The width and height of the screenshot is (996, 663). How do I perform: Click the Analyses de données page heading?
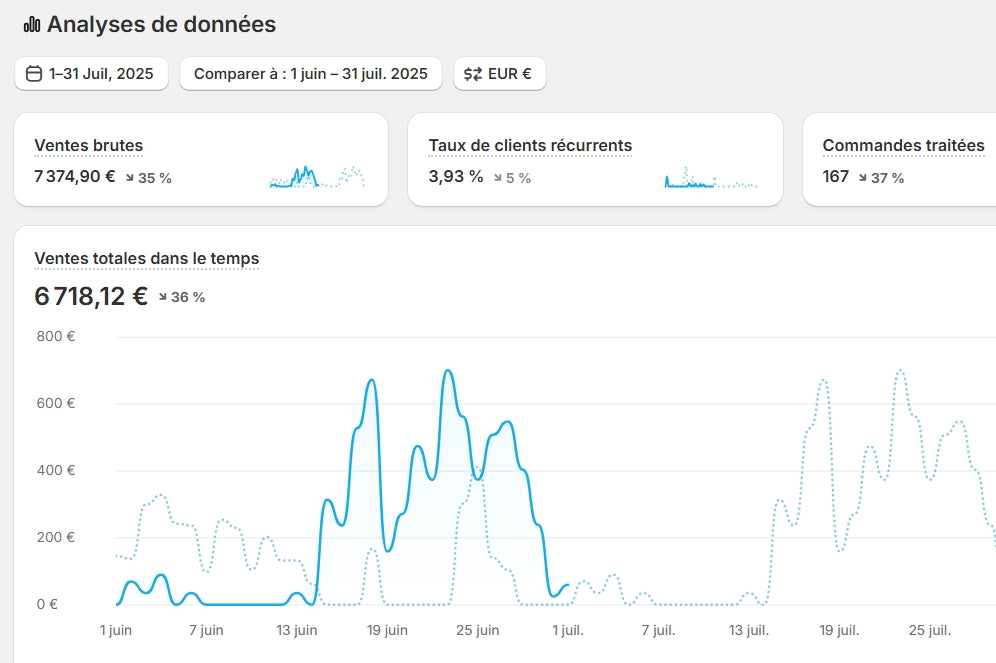coord(161,25)
